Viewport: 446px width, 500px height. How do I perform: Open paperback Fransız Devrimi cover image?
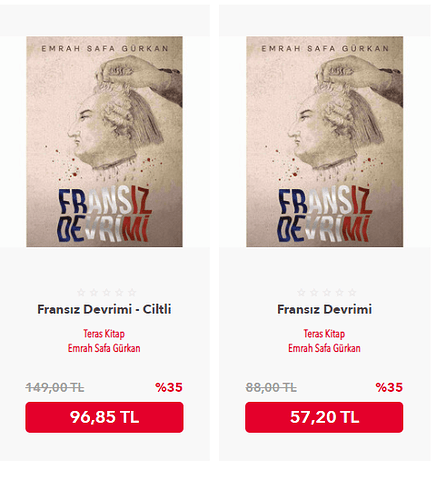tap(325, 142)
